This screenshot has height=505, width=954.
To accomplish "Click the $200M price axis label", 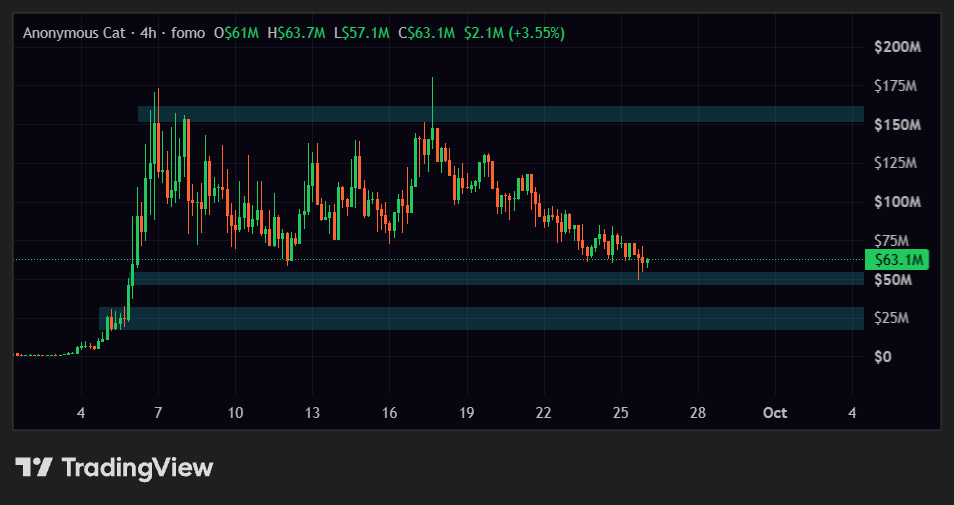I will click(897, 47).
